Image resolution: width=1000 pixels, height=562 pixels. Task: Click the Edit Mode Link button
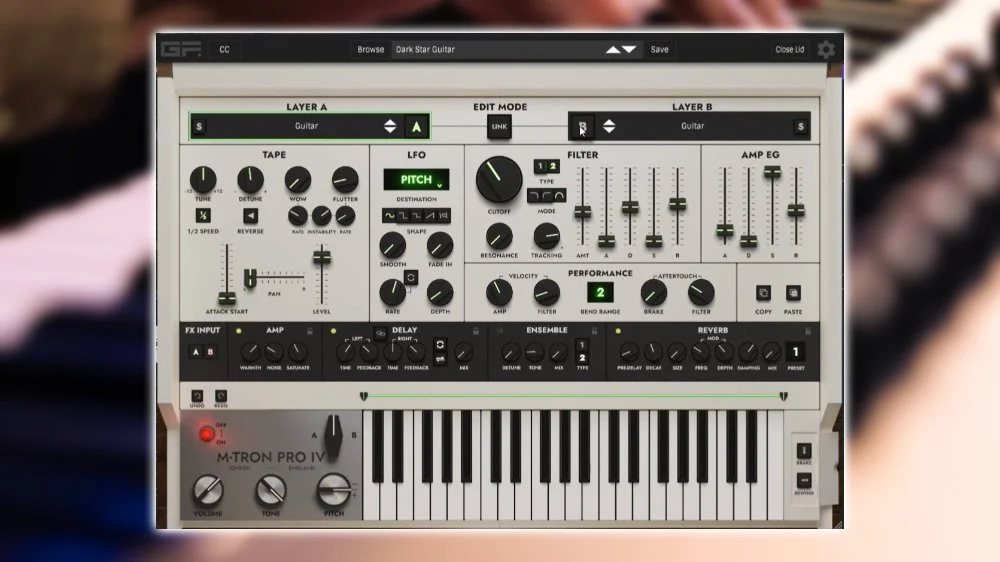tap(499, 126)
